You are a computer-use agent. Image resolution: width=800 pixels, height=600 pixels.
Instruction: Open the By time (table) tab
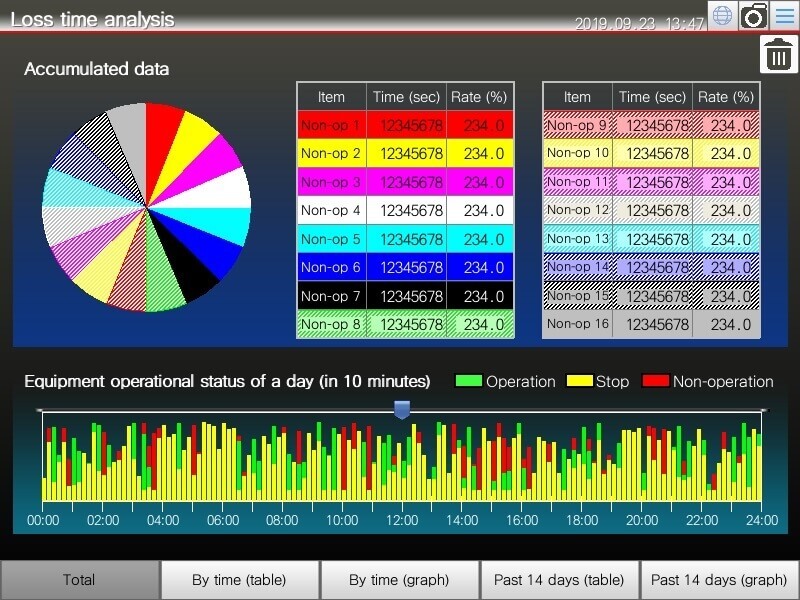click(239, 580)
